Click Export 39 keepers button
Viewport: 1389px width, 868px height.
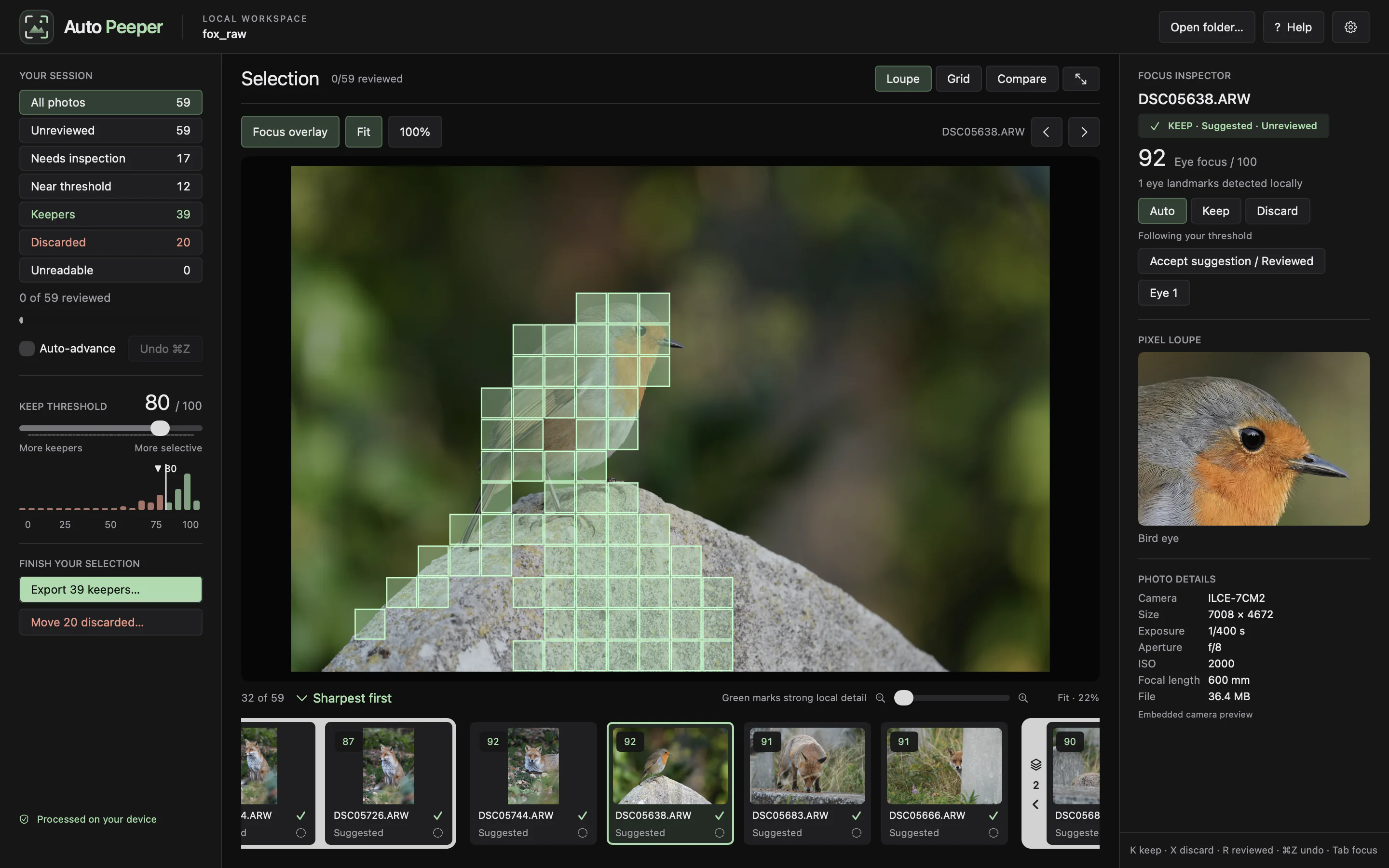111,590
